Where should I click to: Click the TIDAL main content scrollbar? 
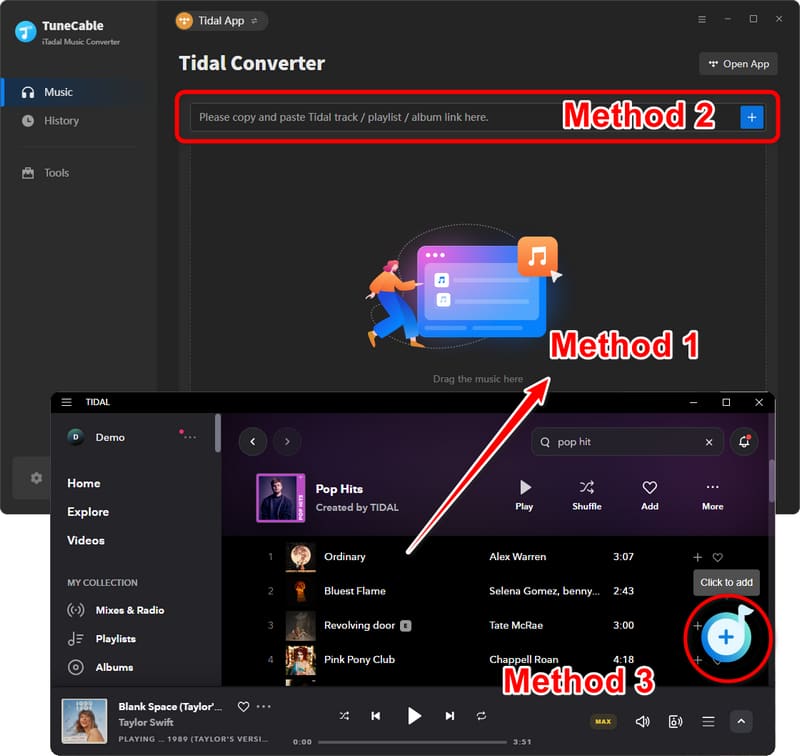tap(771, 481)
